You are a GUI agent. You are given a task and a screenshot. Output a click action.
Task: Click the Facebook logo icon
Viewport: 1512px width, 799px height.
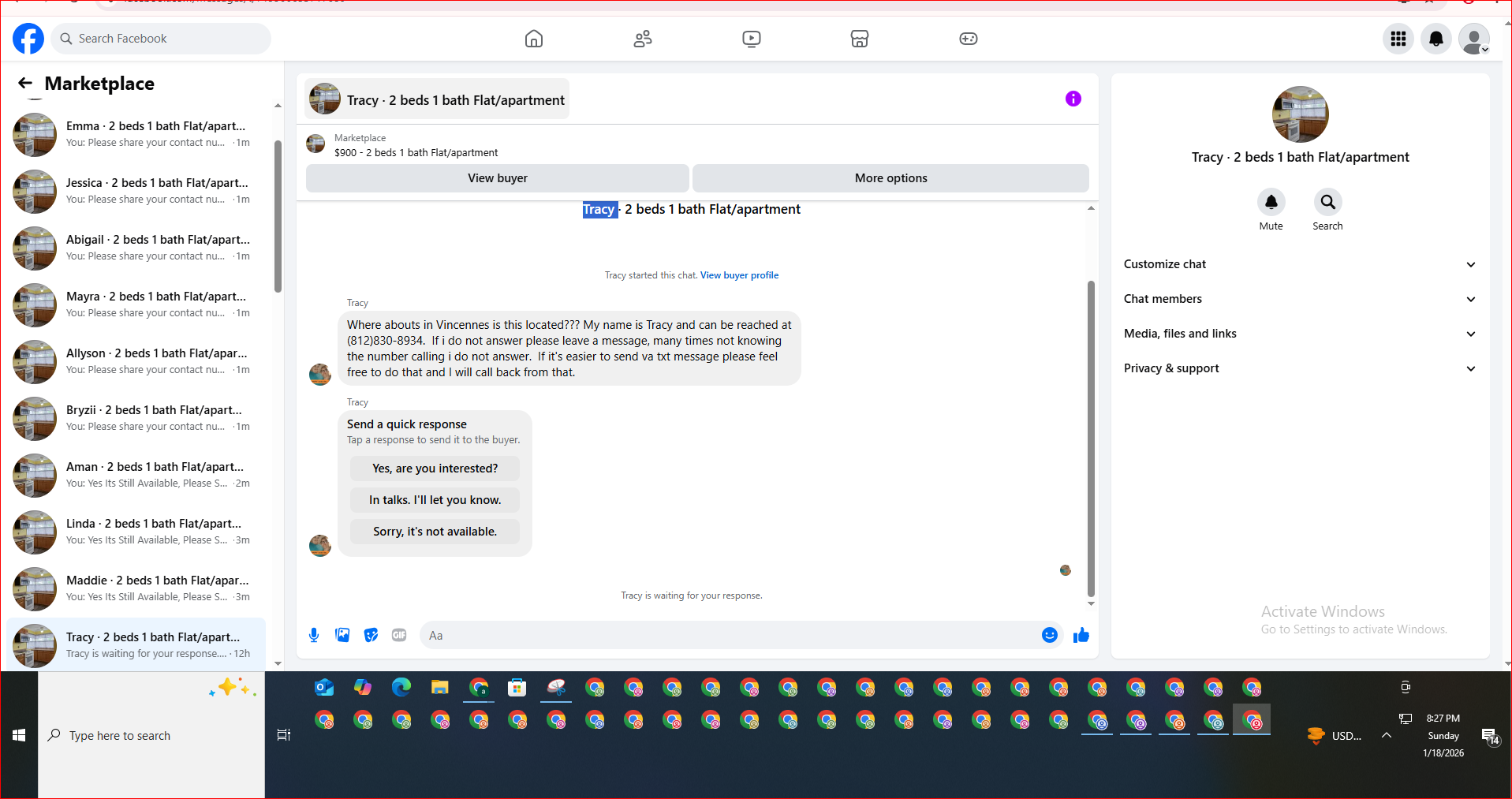(x=28, y=39)
